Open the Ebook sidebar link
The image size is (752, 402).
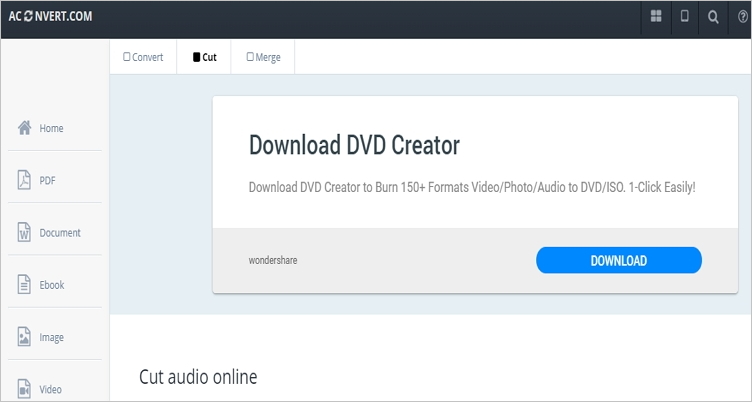point(52,285)
